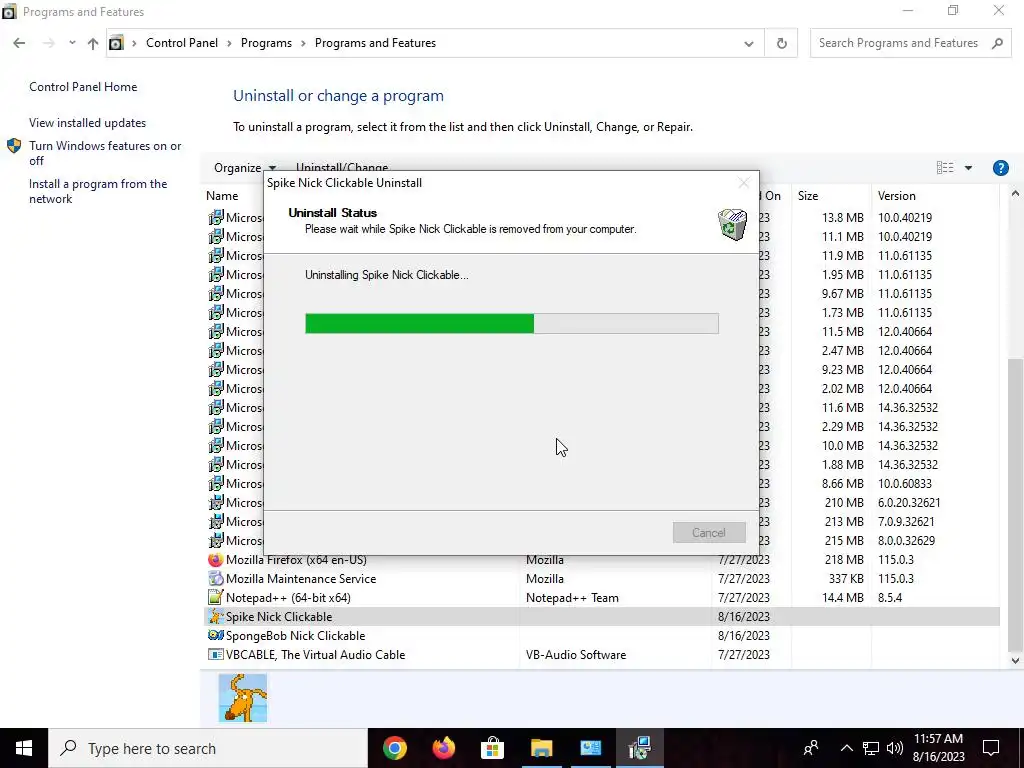Sort by the Version column header
Viewport: 1024px width, 768px height.
(897, 196)
